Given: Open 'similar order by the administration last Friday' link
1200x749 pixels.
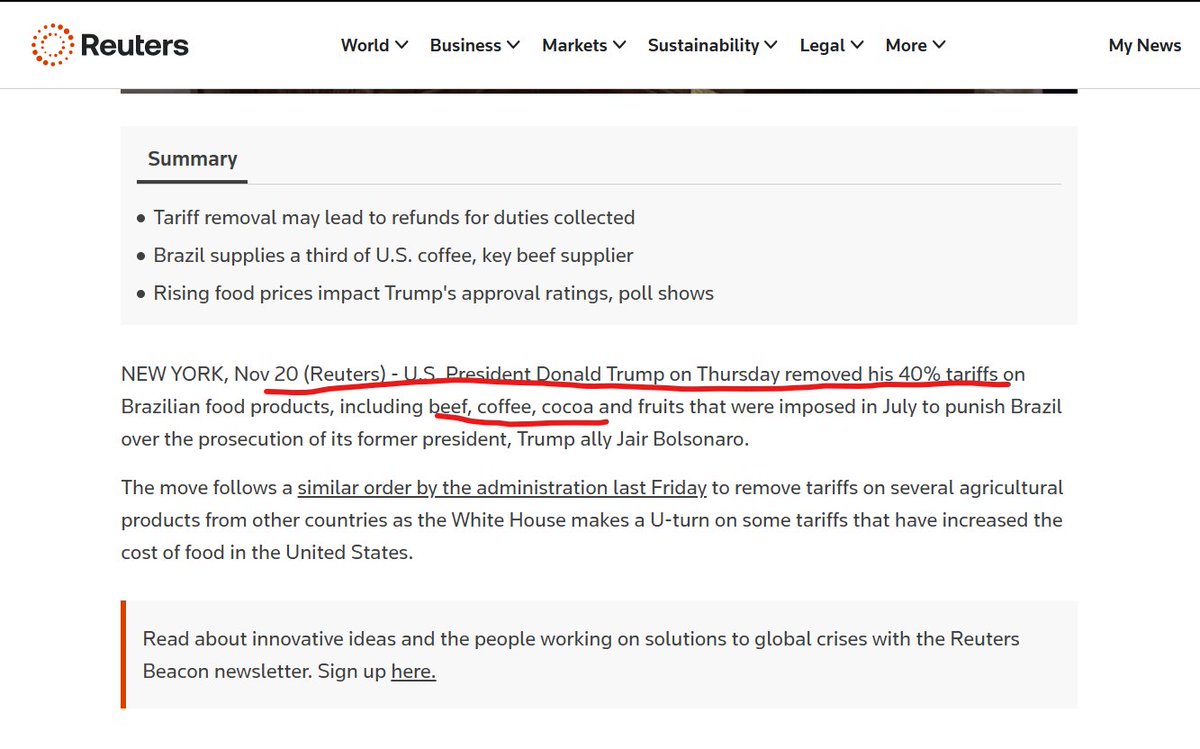Looking at the screenshot, I should tap(502, 488).
